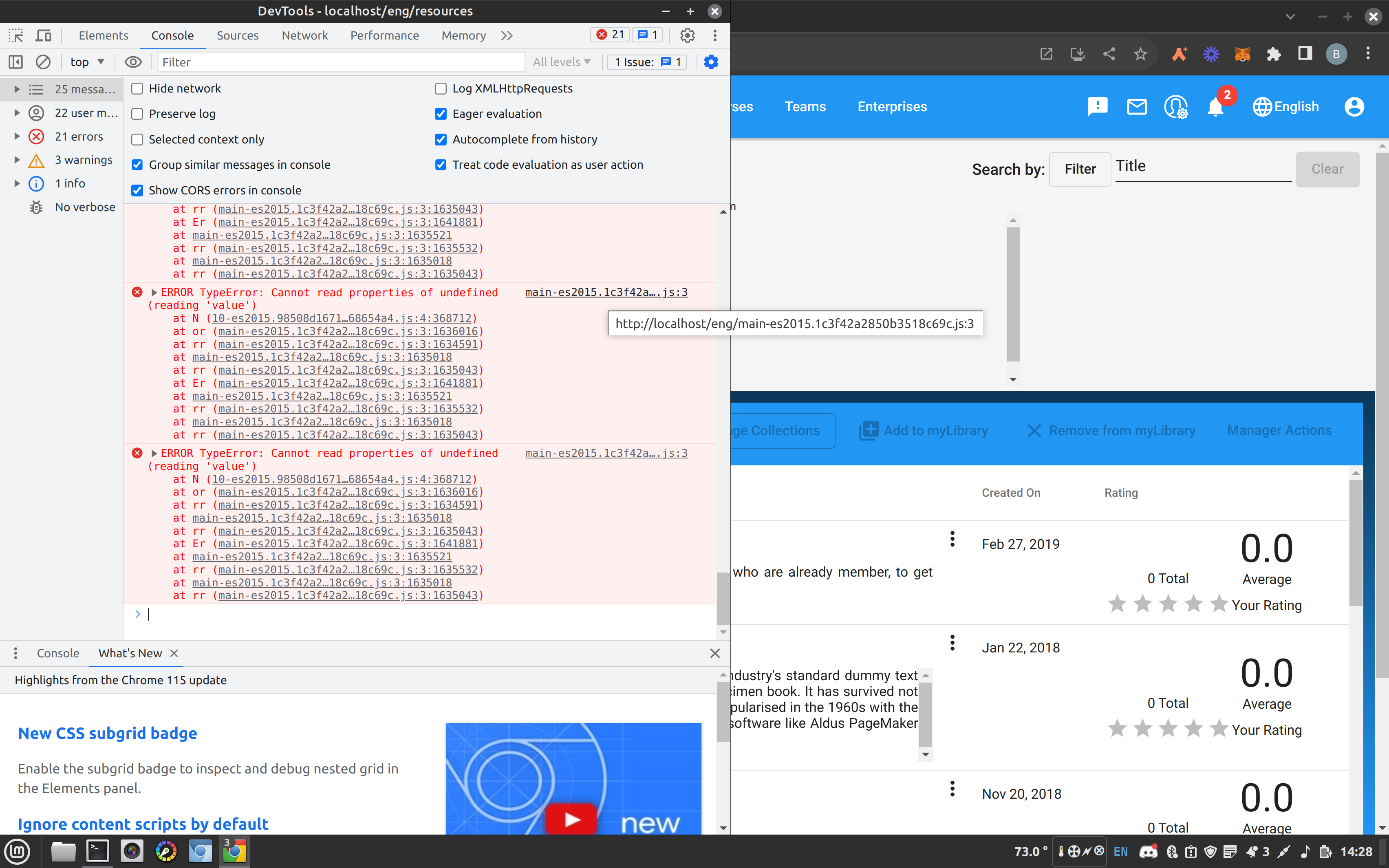Select the Inspect element tool
This screenshot has height=868, width=1389.
coord(15,35)
